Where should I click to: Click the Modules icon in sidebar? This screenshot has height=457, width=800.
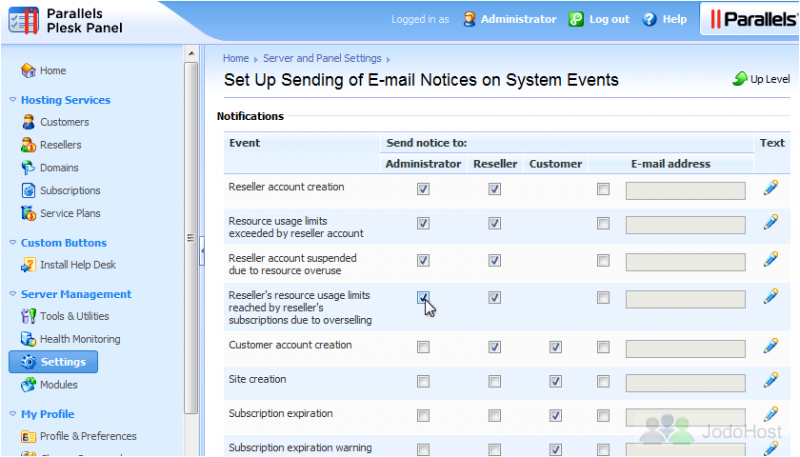click(x=29, y=385)
